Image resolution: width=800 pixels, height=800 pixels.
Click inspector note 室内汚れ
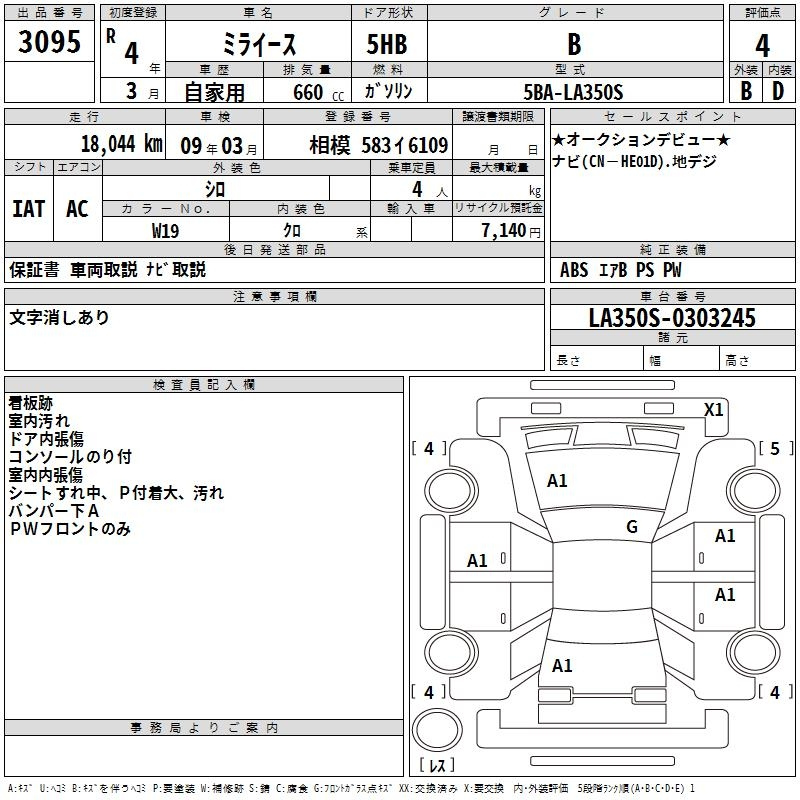click(39, 421)
